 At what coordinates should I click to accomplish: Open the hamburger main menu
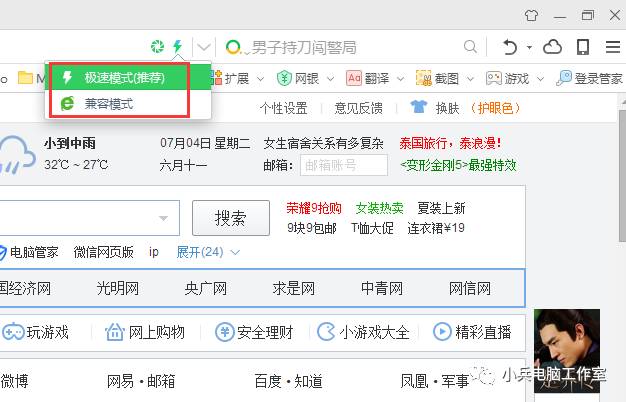[x=613, y=47]
